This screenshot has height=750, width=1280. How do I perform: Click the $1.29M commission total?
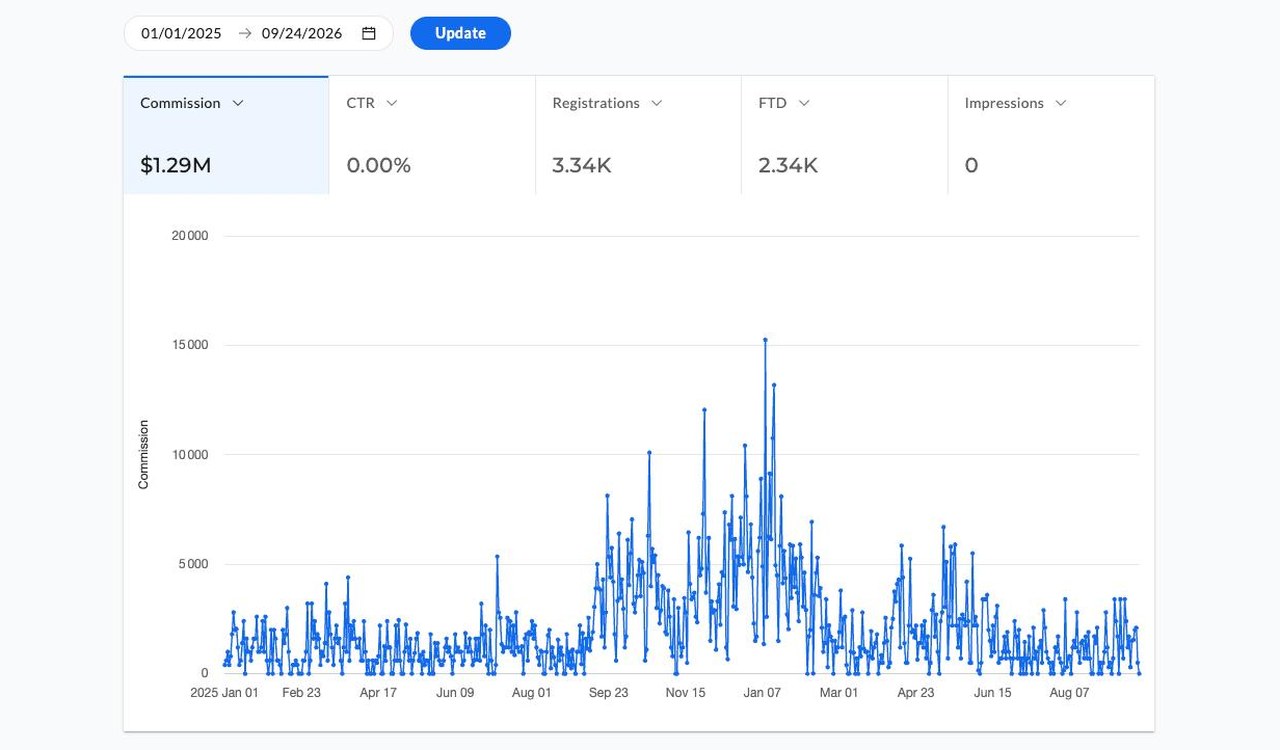click(x=176, y=165)
